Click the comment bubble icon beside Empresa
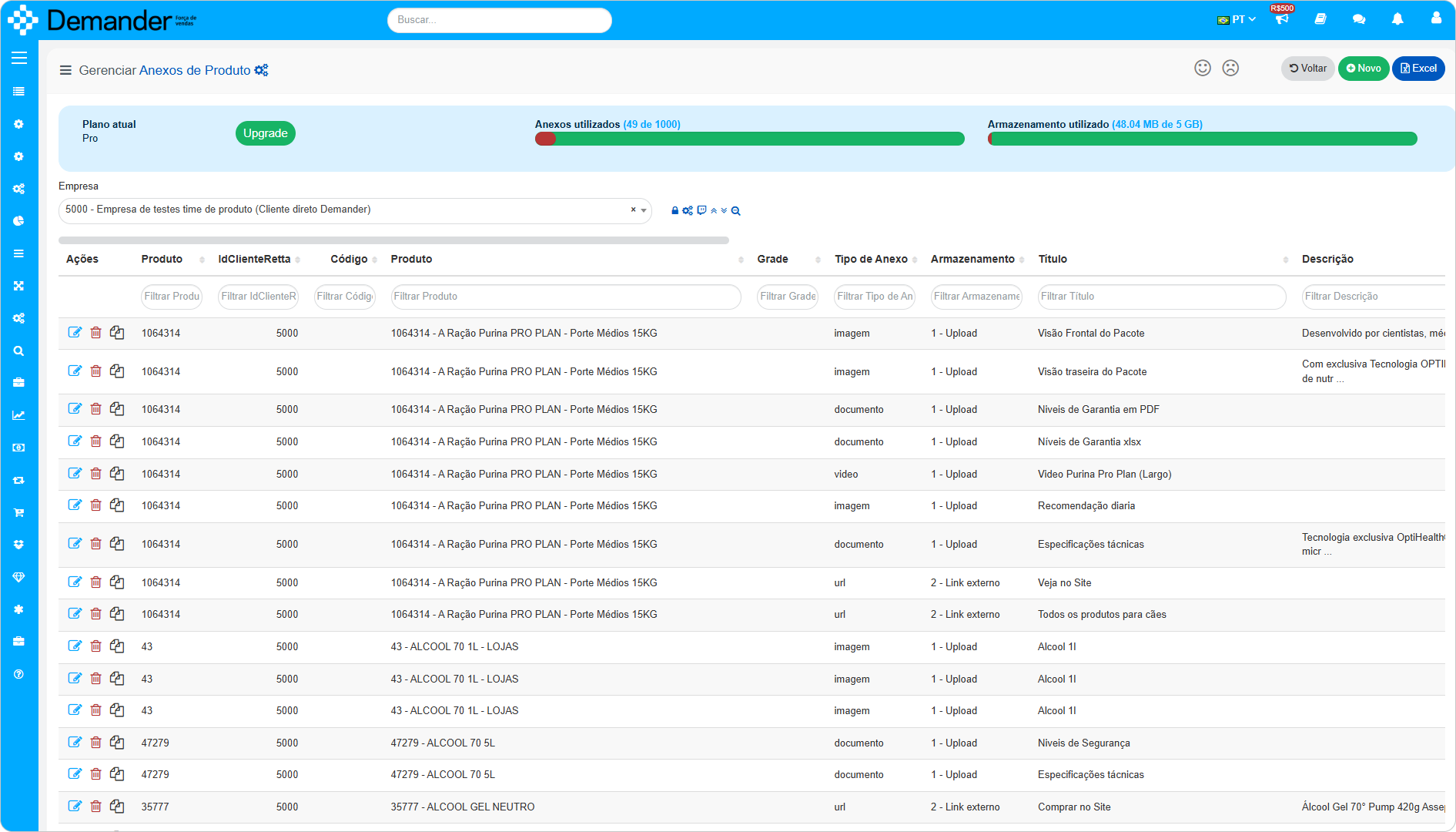 coord(701,210)
